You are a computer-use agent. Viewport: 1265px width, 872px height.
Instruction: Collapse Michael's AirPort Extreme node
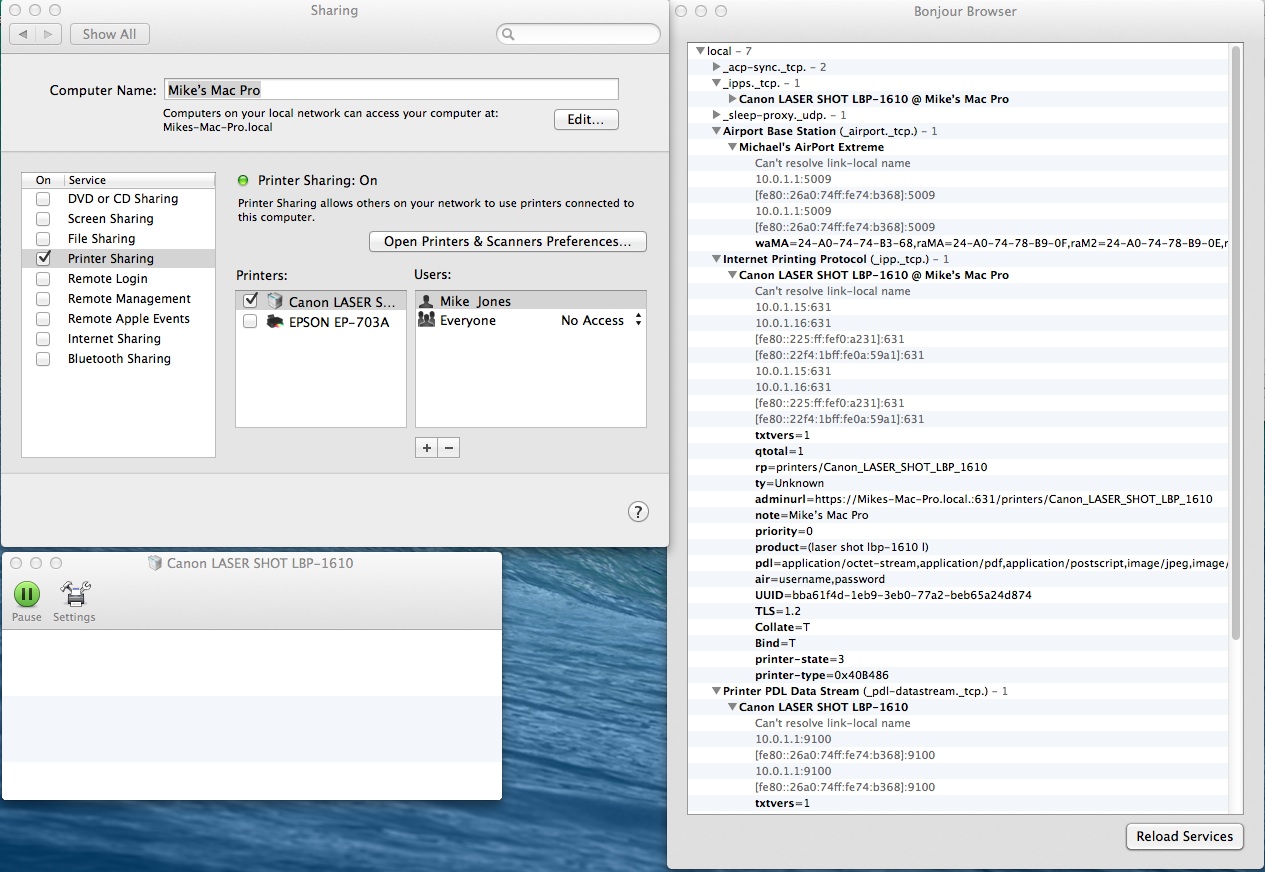pos(732,147)
